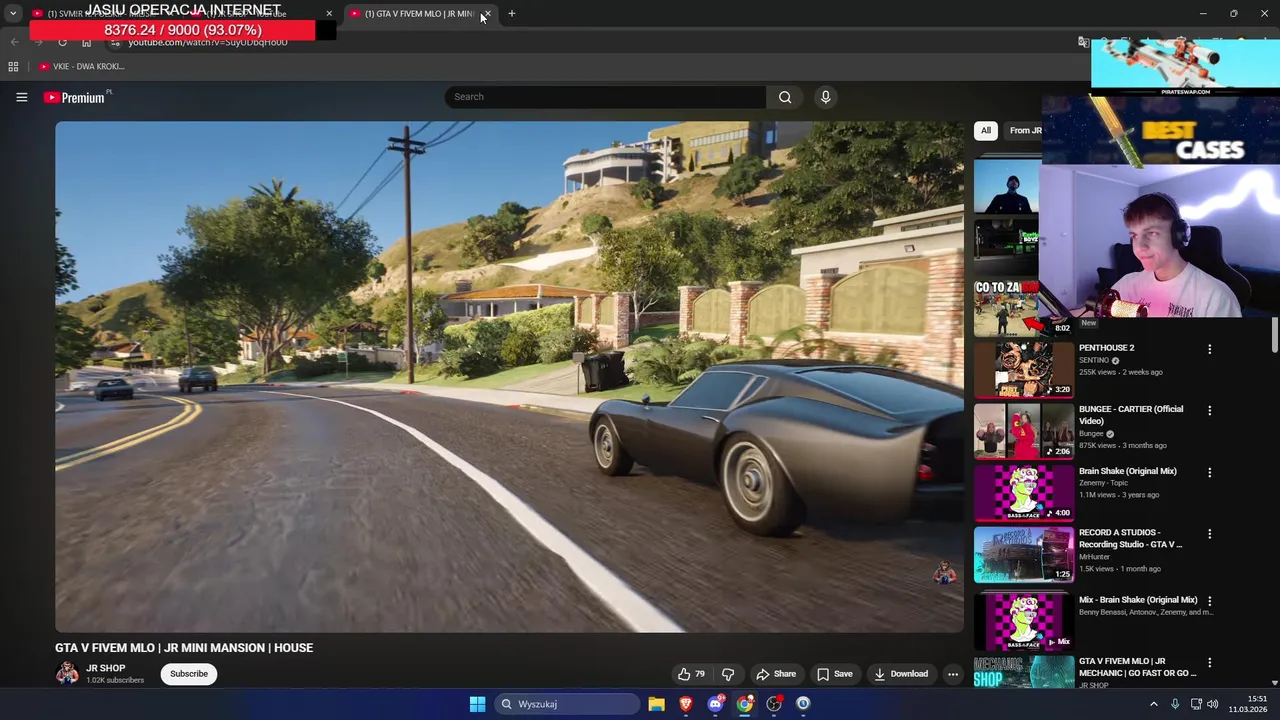Open options for Mix - Brain Shake

[1209, 601]
